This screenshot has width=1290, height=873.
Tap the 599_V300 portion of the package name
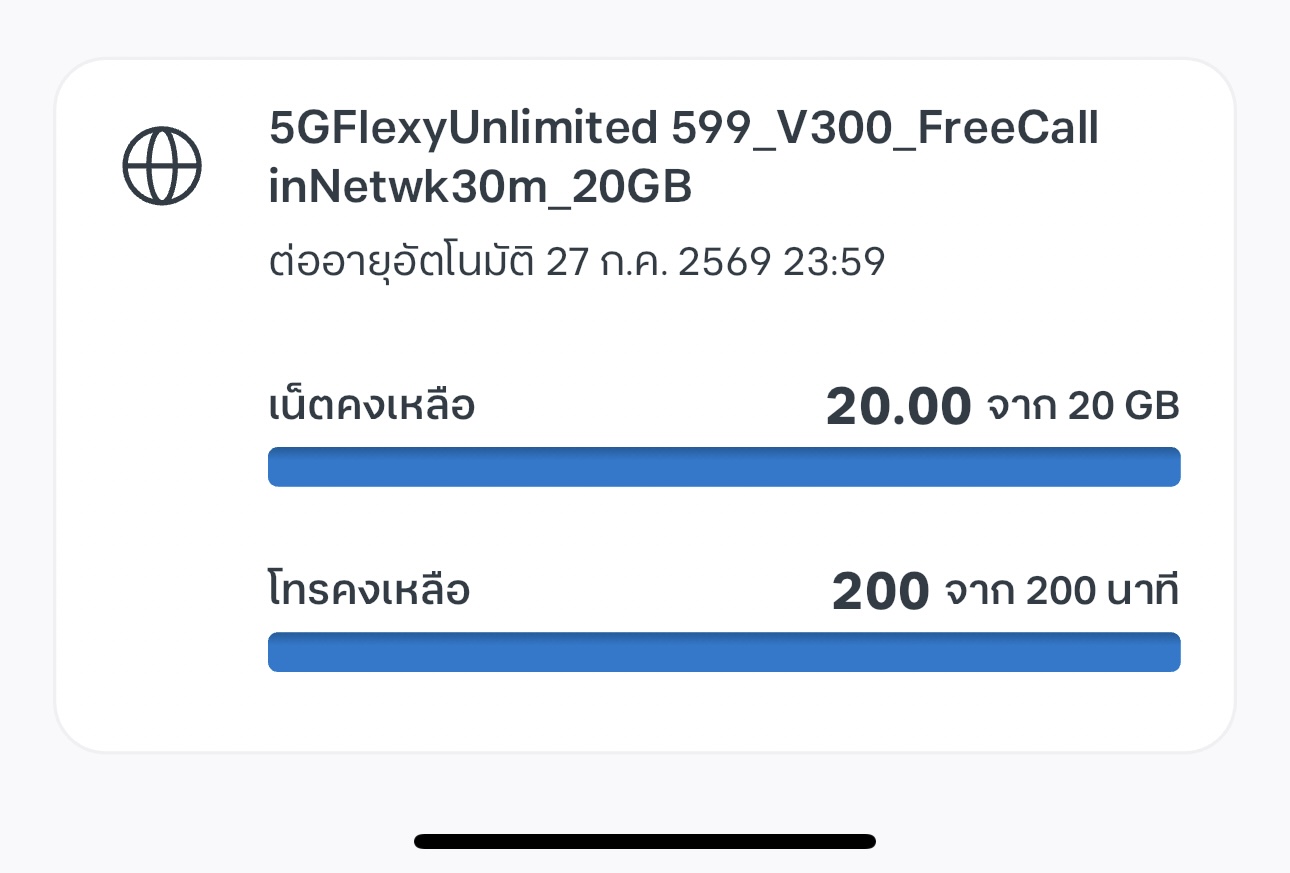[x=764, y=129]
